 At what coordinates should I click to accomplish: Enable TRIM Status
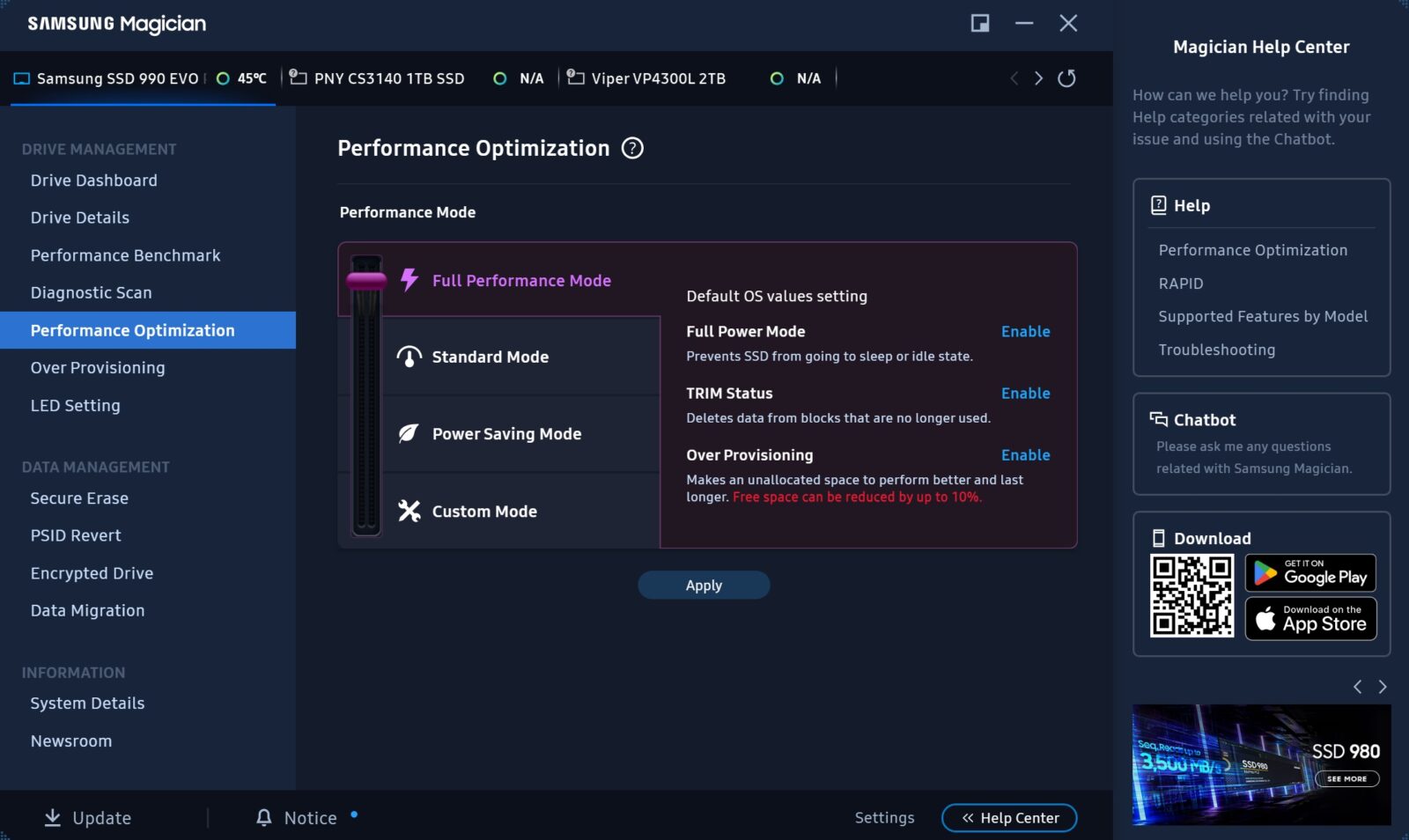click(x=1025, y=394)
